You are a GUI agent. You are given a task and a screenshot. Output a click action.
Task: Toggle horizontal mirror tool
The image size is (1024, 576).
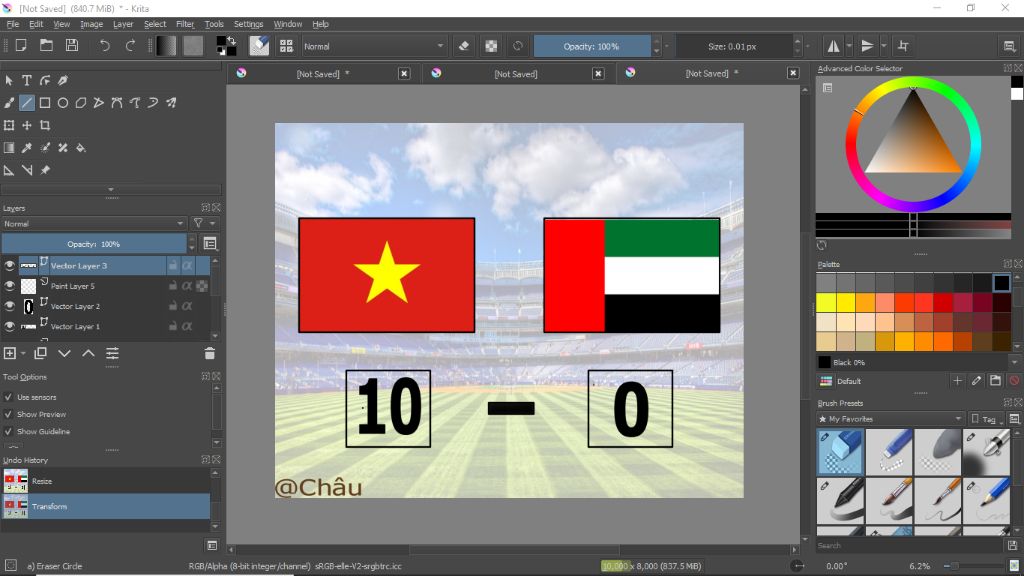833,46
